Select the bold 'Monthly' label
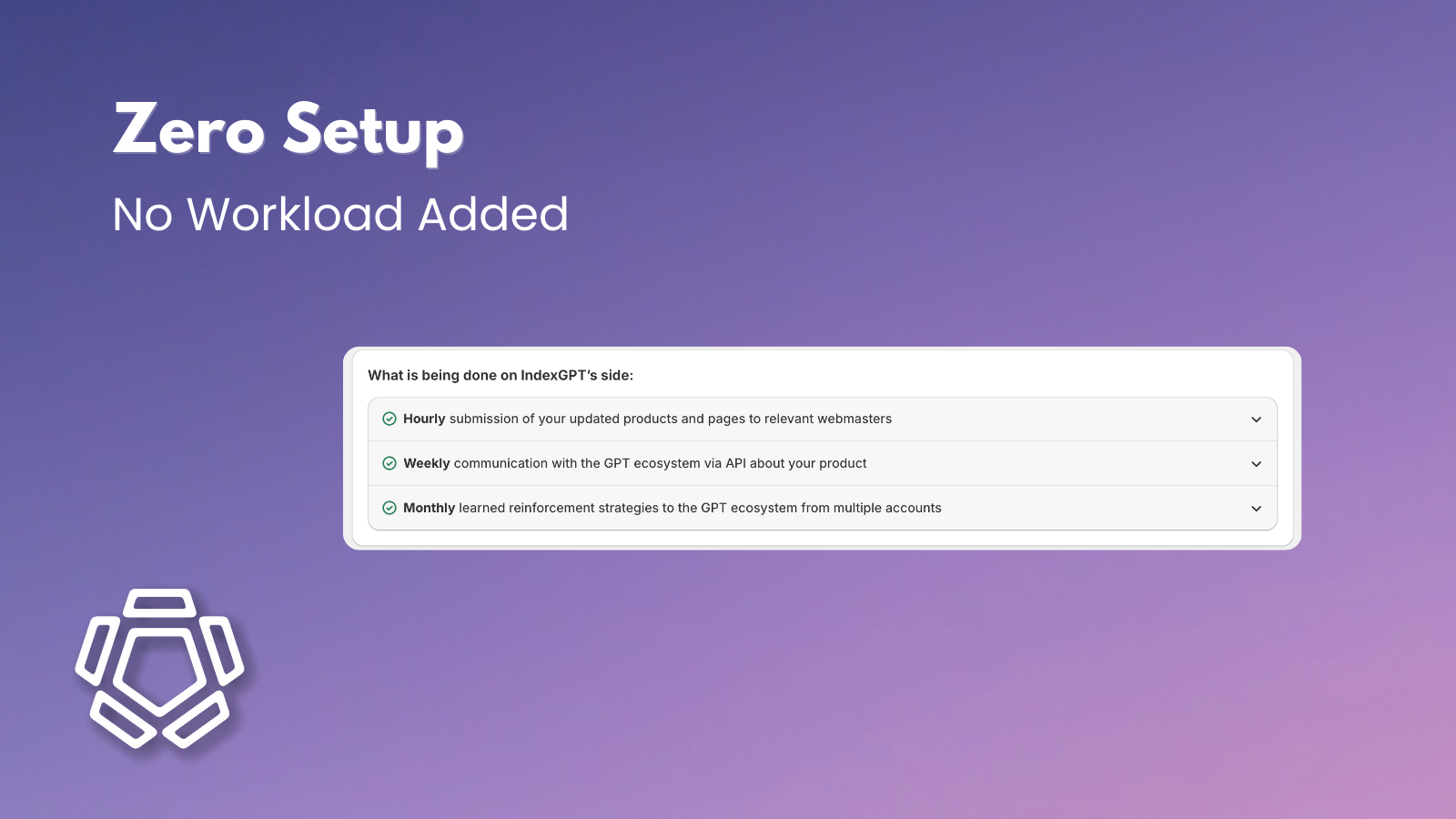This screenshot has height=819, width=1456. pos(429,508)
